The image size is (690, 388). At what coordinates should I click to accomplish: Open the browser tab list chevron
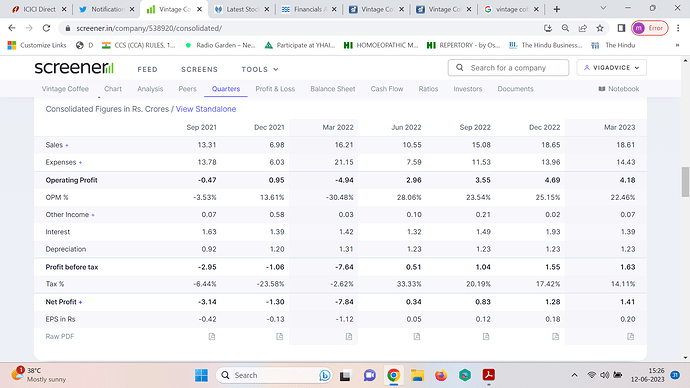(x=603, y=8)
